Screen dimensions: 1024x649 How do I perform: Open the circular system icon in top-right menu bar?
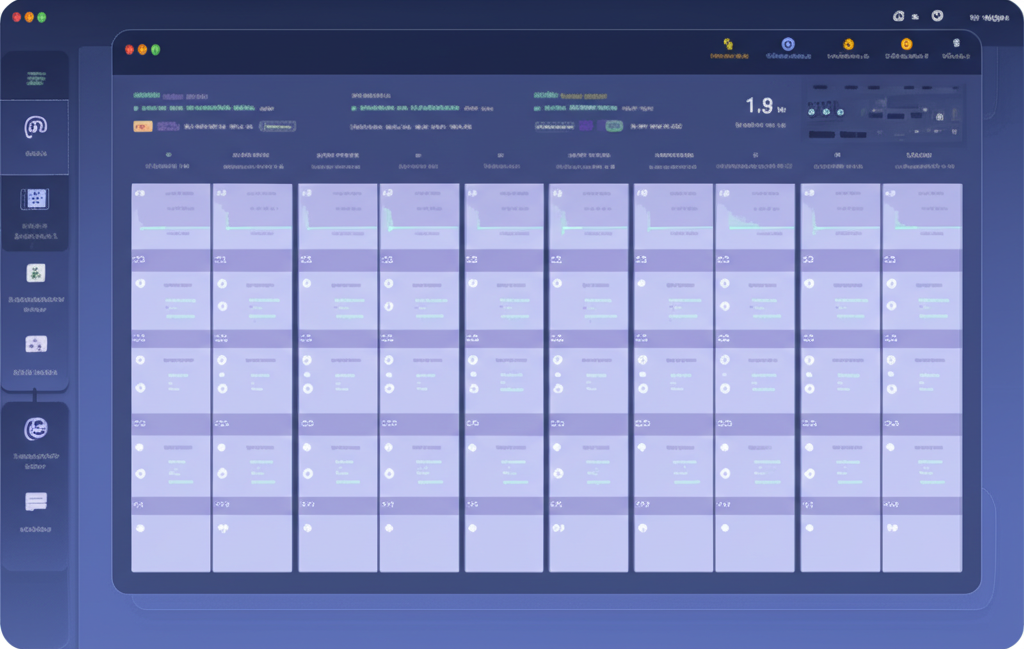pyautogui.click(x=937, y=16)
